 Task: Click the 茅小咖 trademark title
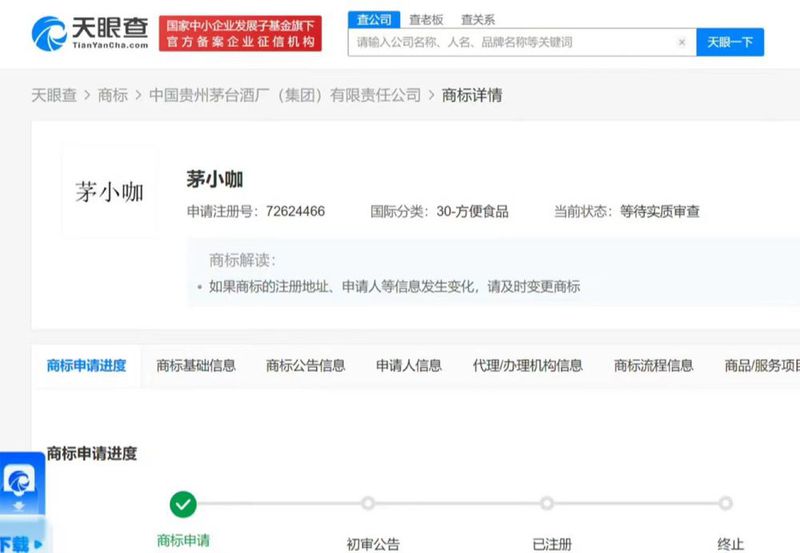point(215,179)
